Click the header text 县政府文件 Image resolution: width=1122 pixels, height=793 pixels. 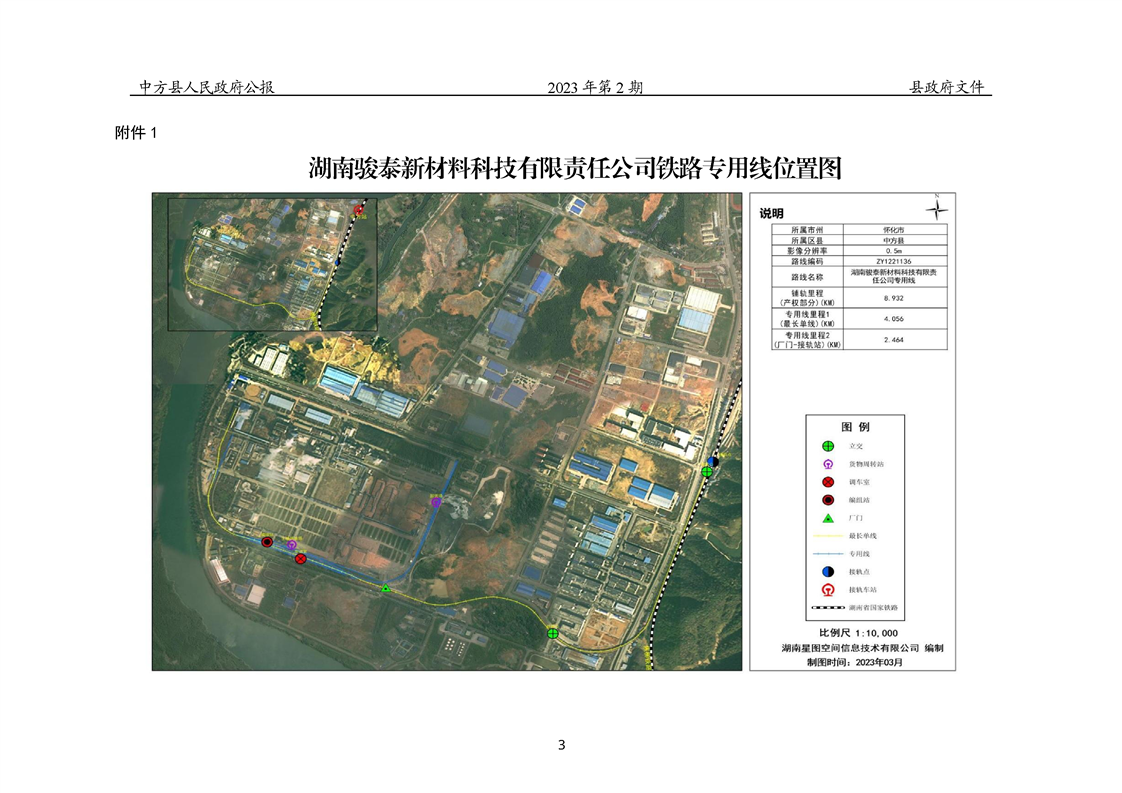click(x=947, y=87)
